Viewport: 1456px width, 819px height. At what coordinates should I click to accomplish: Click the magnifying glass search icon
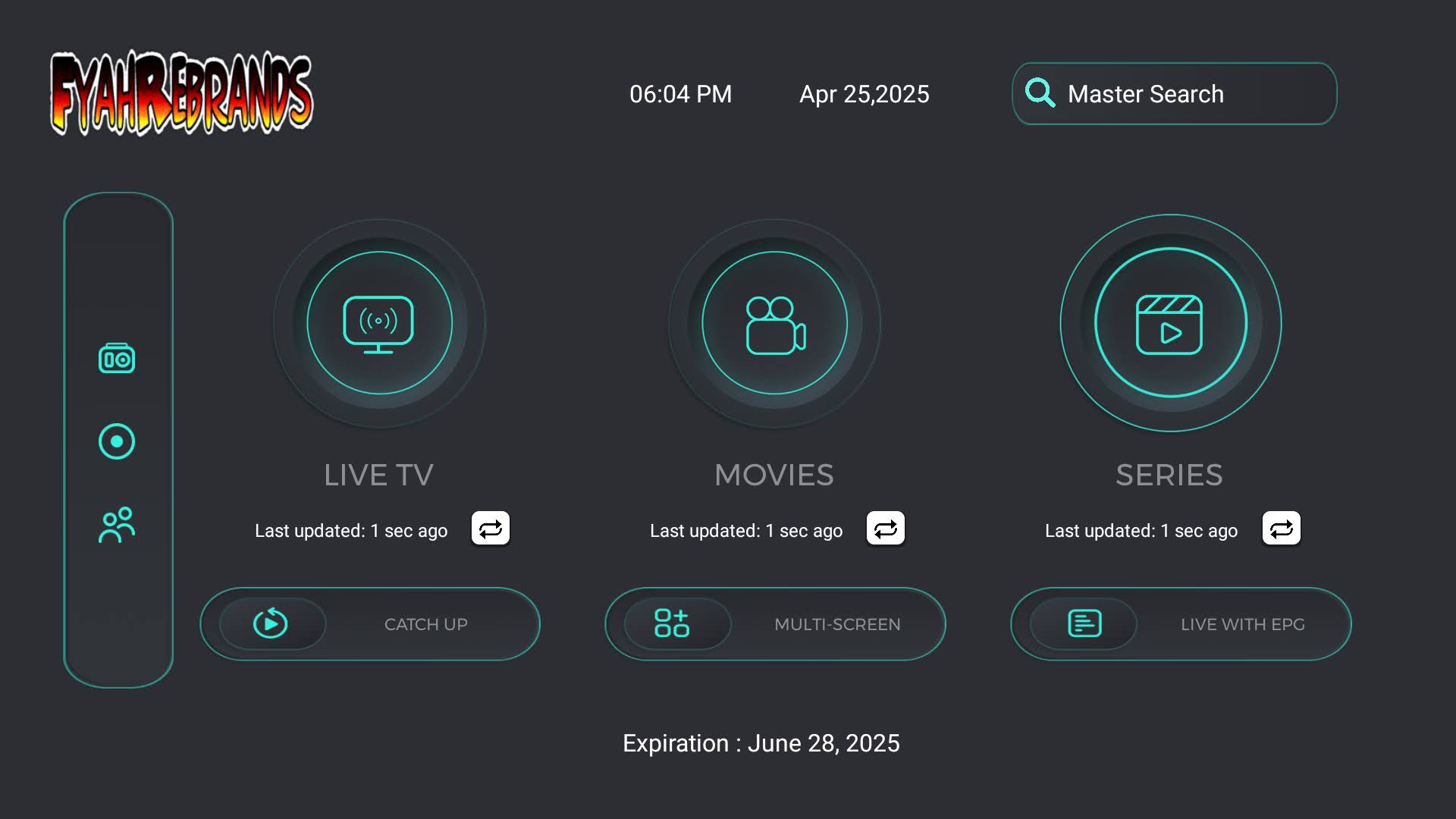click(x=1040, y=93)
